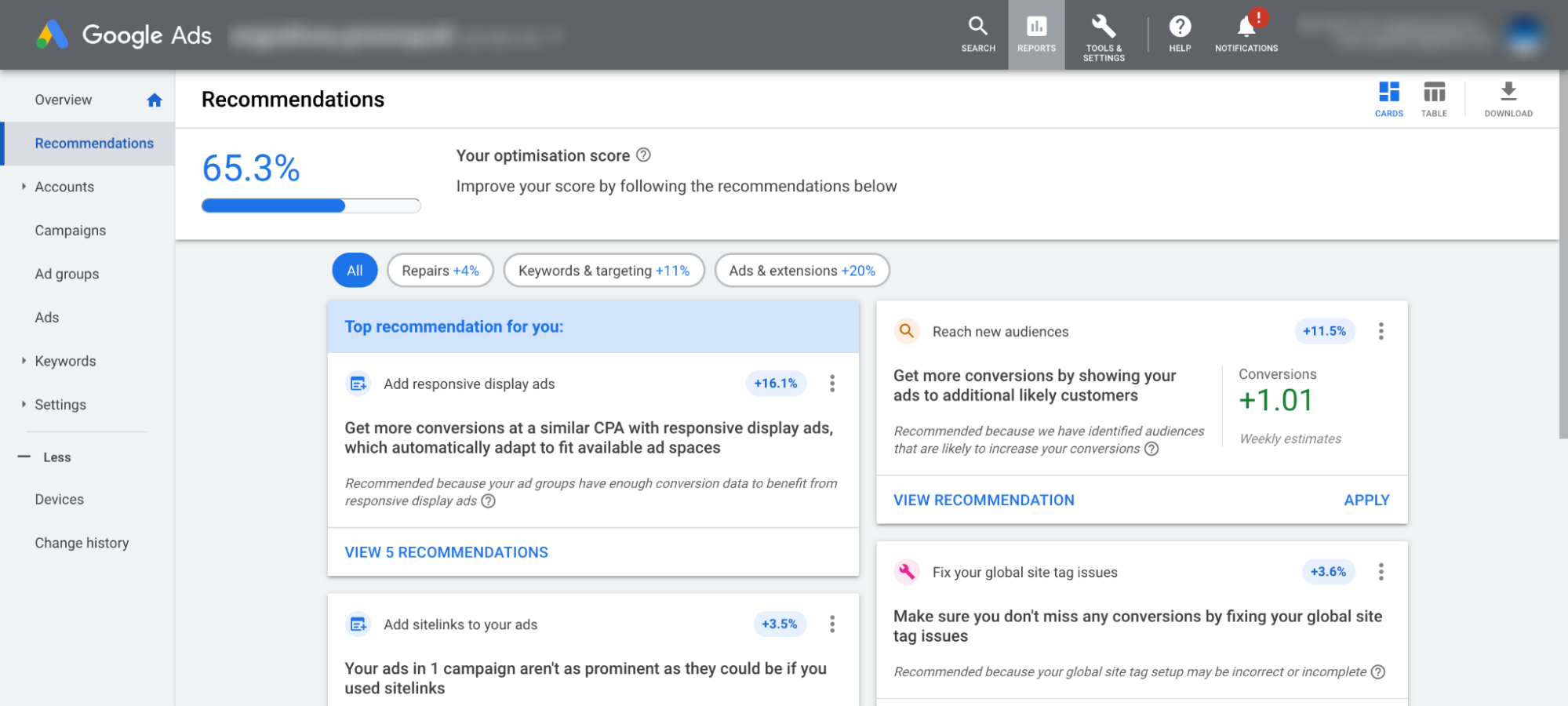Click the +3.6% score badge
Viewport: 1568px width, 706px height.
click(1328, 572)
